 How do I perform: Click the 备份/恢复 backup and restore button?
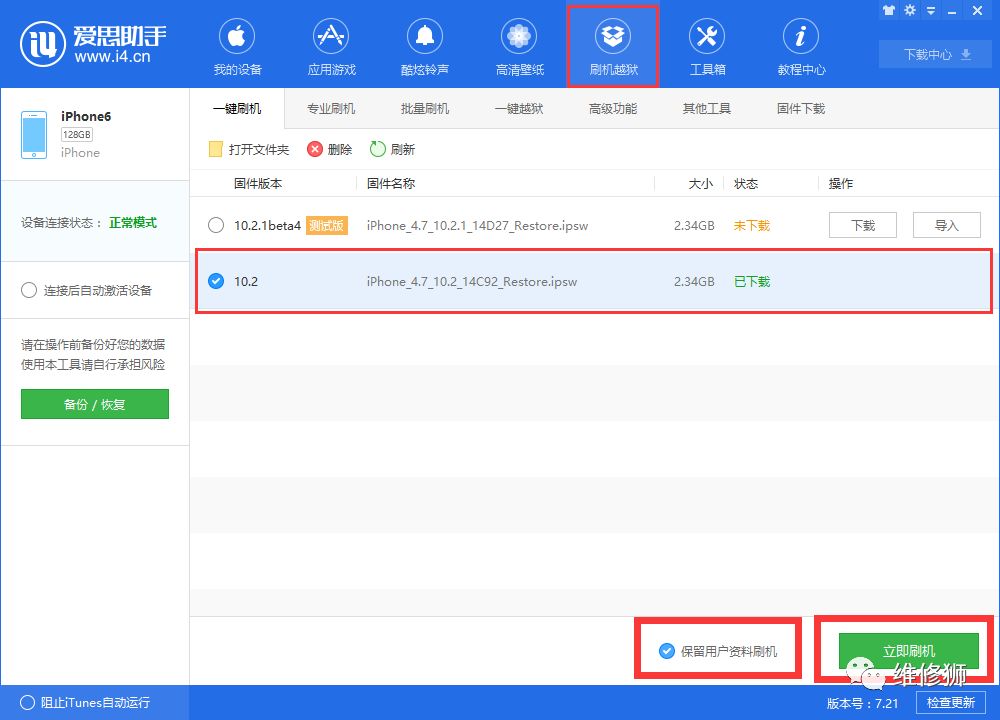pos(94,404)
